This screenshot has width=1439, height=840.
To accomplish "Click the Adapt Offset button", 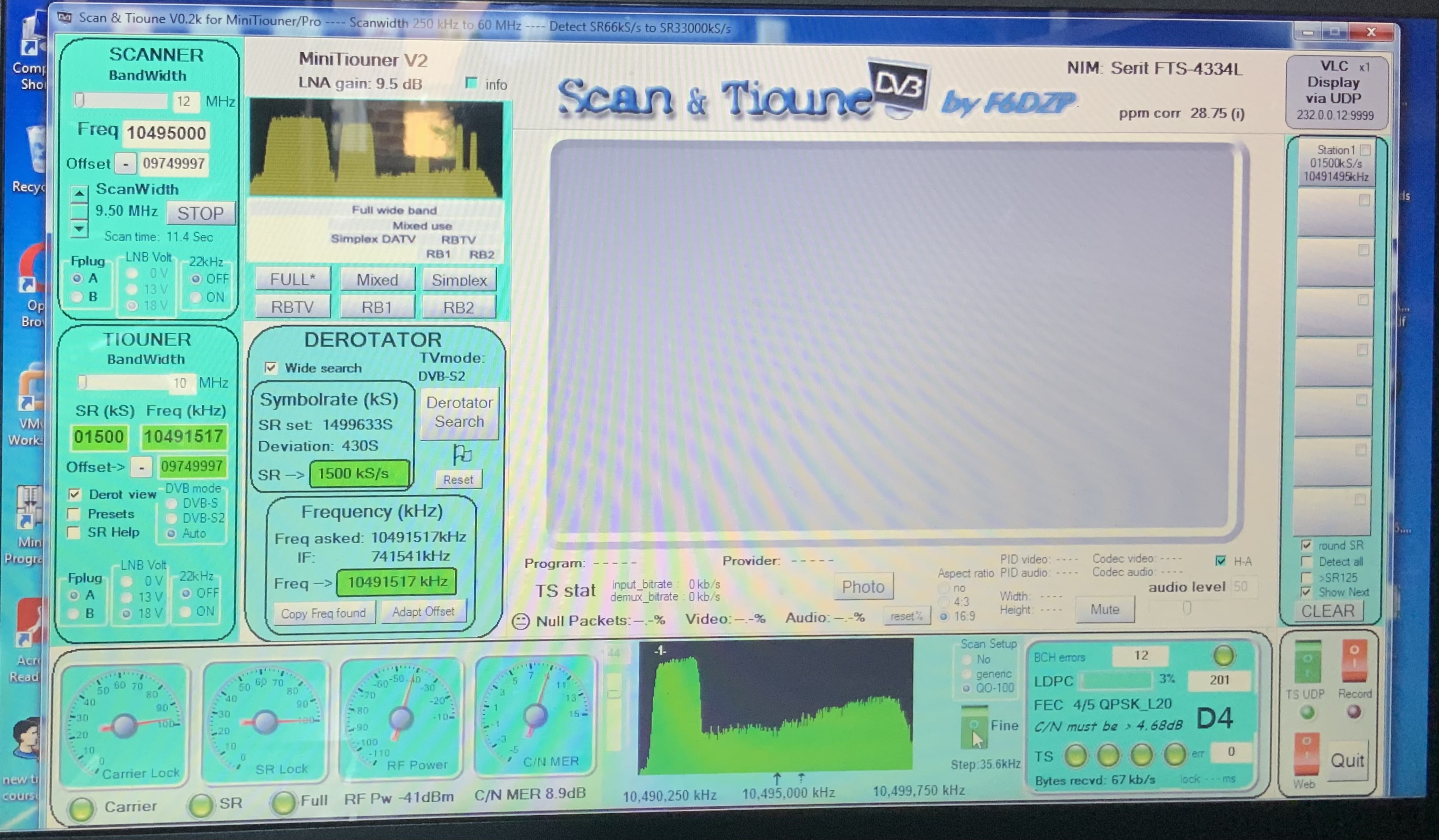I will tap(423, 611).
